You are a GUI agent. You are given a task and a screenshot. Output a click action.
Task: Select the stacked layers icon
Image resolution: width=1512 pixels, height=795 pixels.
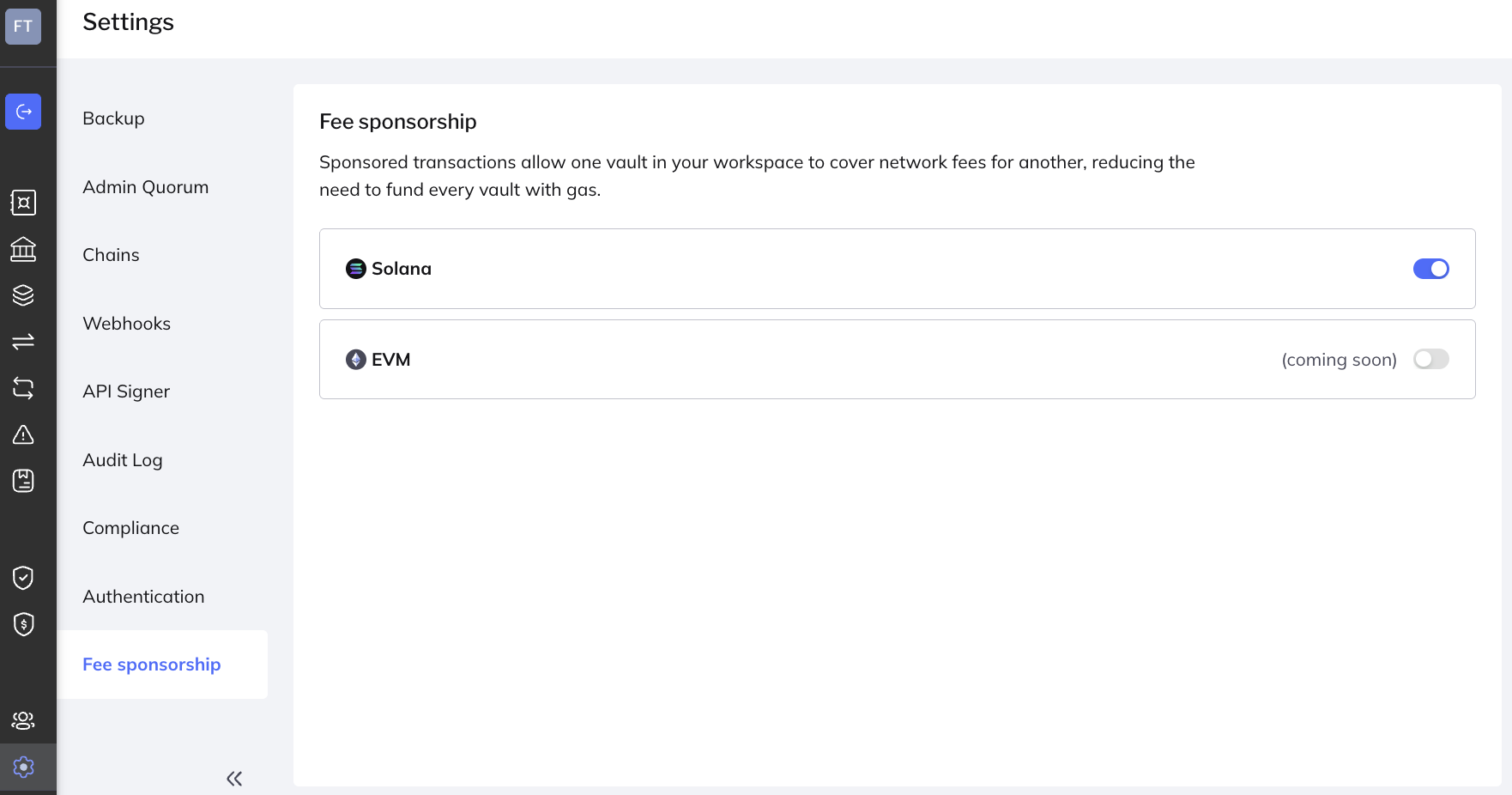(23, 295)
